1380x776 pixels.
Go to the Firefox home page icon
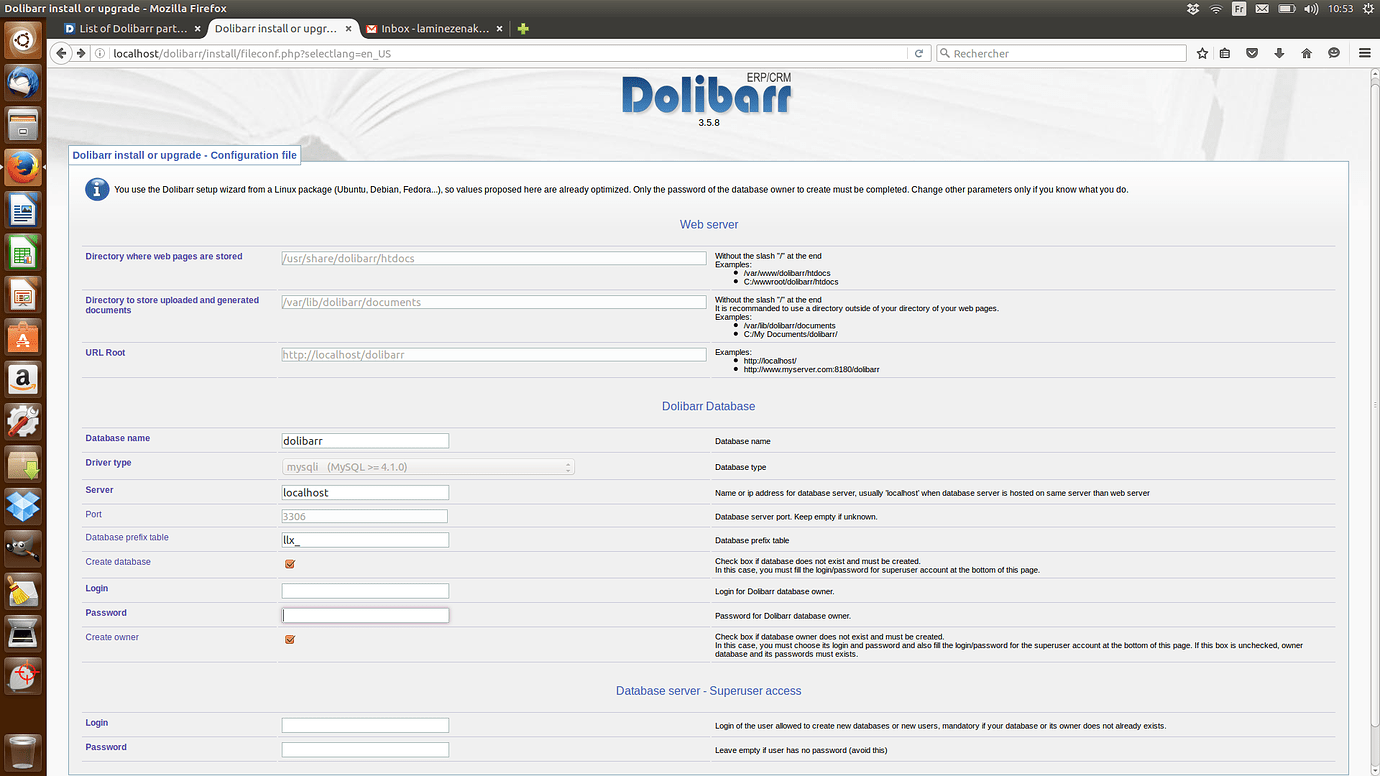[1306, 53]
